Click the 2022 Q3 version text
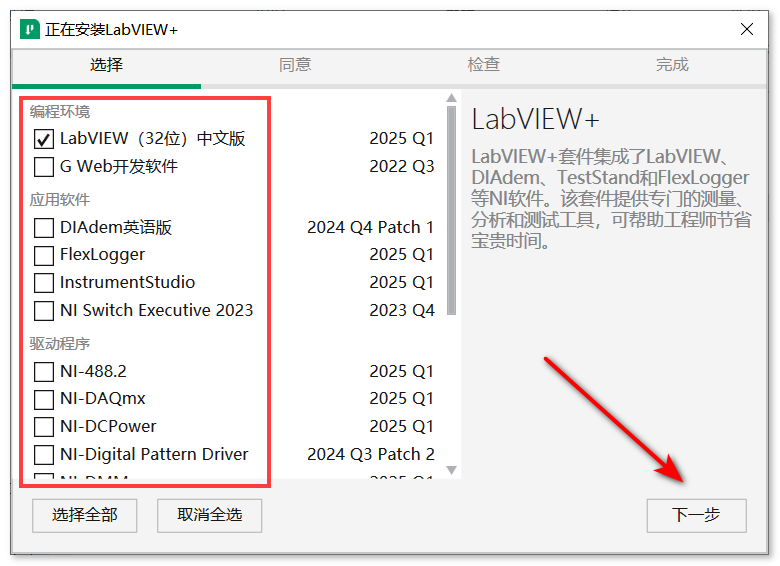The image size is (780, 566). point(401,166)
